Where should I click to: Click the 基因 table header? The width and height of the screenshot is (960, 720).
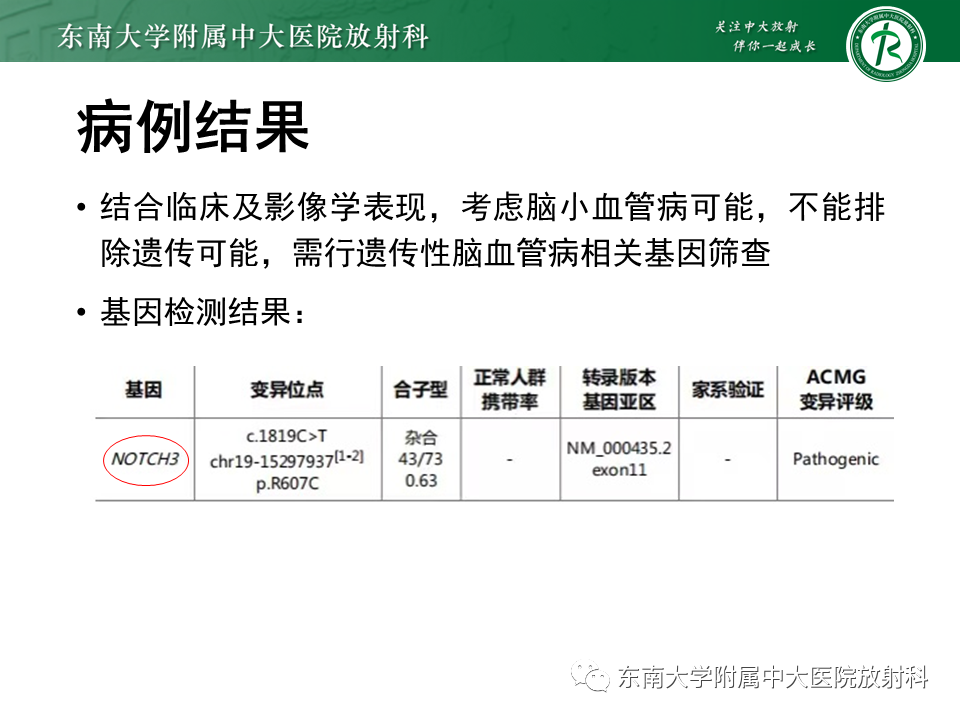point(146,390)
